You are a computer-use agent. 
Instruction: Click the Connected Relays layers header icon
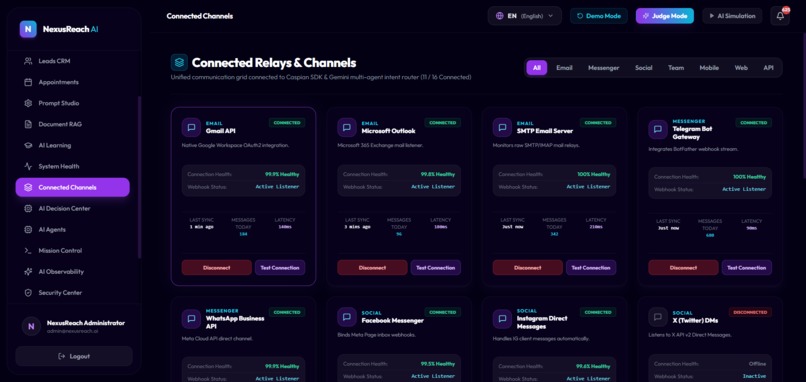tap(179, 63)
